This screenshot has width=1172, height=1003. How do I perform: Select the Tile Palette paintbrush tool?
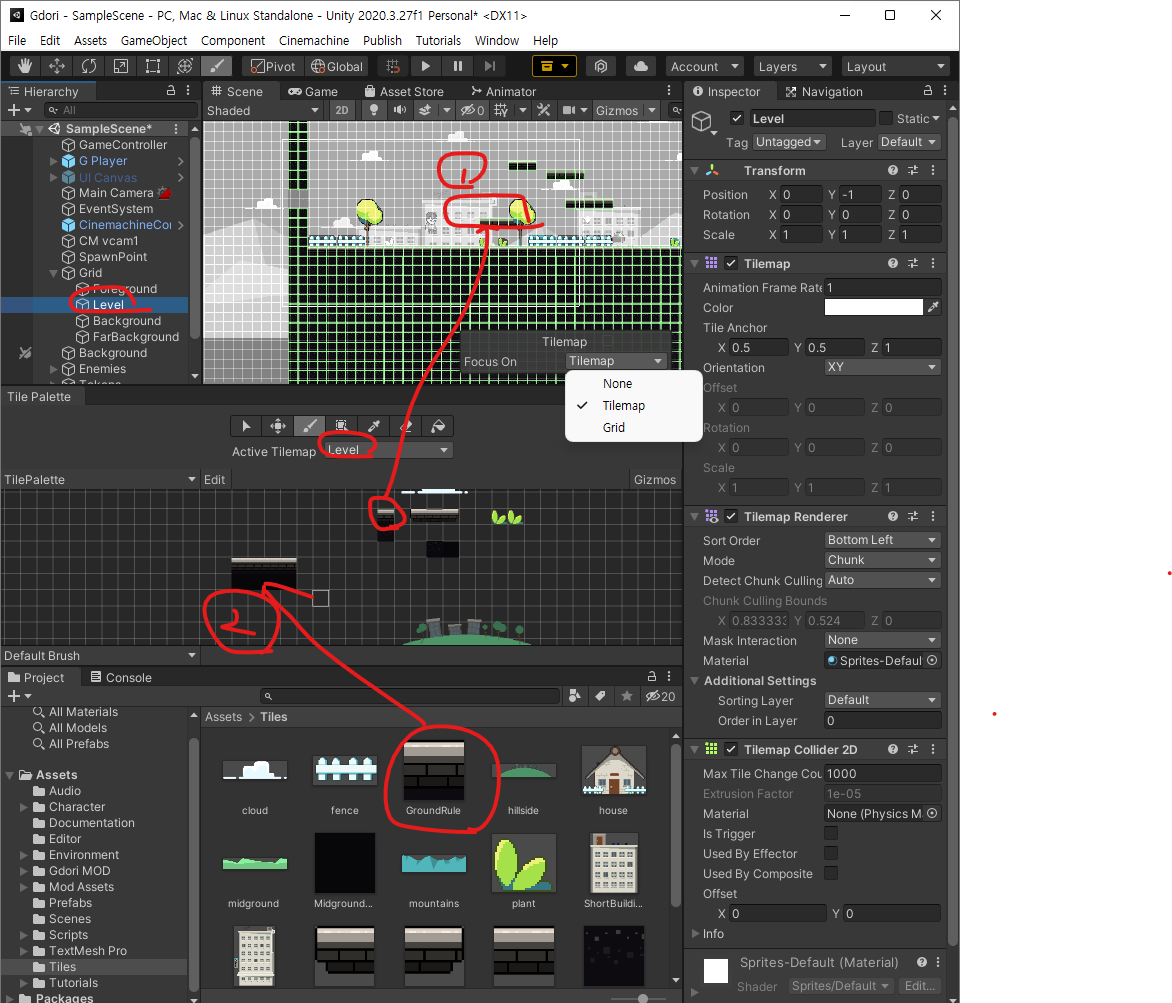tap(309, 426)
